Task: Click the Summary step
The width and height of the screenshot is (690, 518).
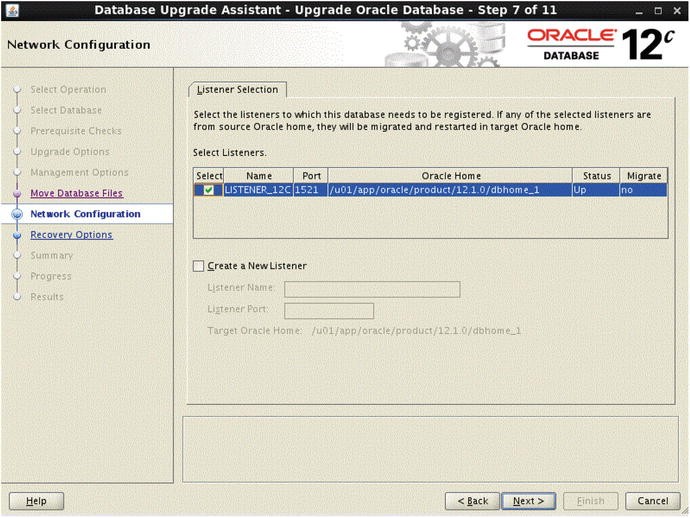Action: coord(51,255)
